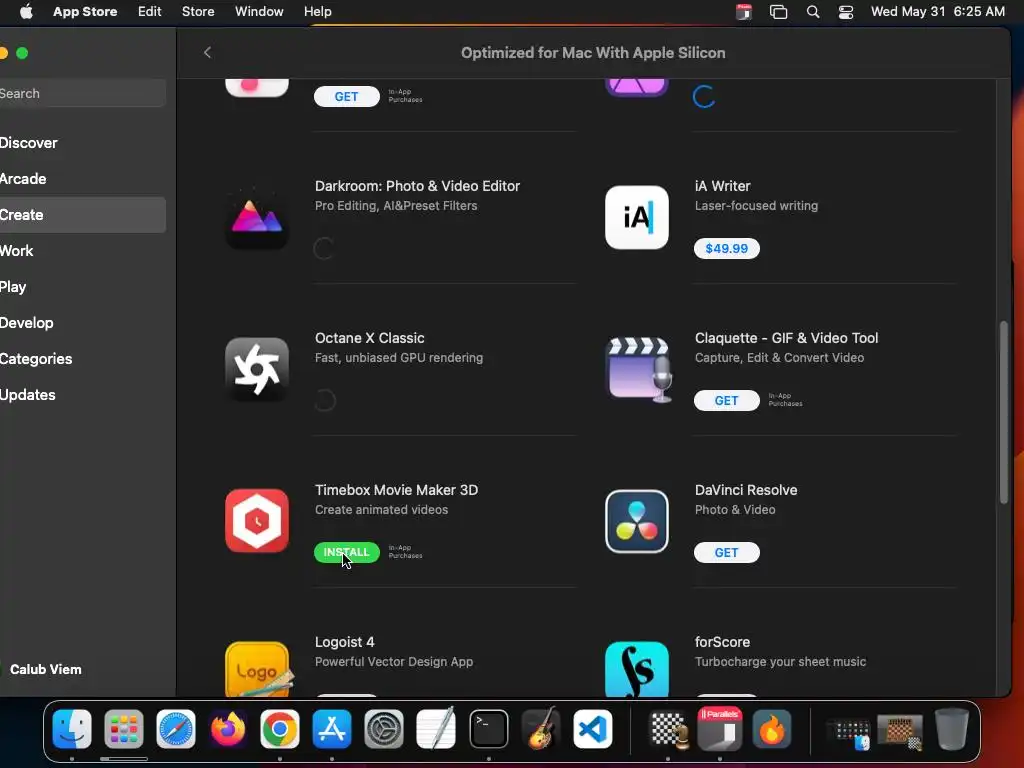Select Create in the sidebar
The width and height of the screenshot is (1024, 768).
point(83,215)
